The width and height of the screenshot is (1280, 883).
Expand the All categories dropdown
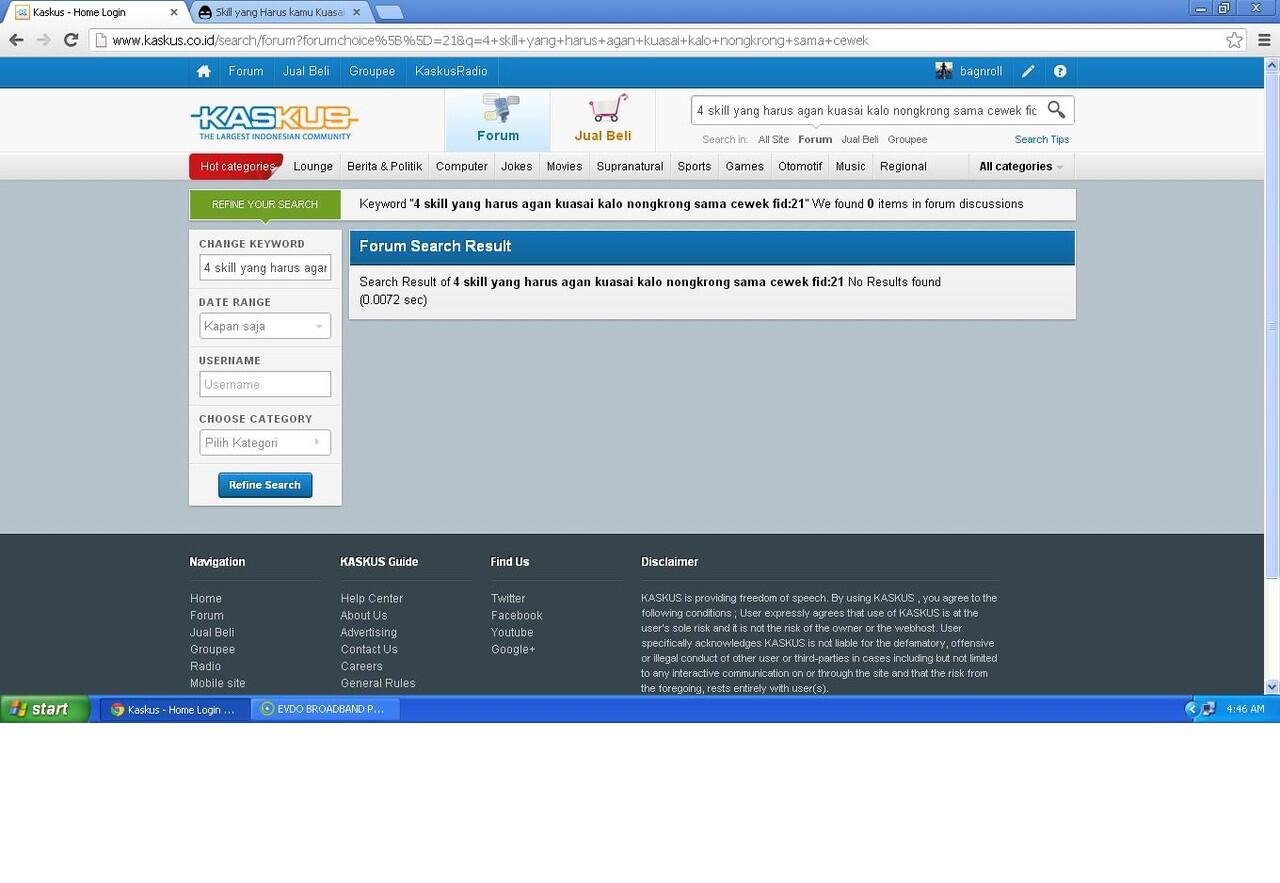1021,166
